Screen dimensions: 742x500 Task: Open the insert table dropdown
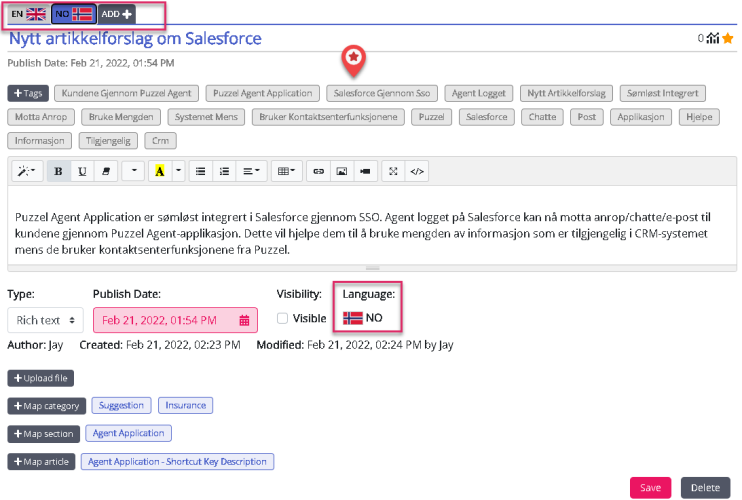tap(286, 171)
